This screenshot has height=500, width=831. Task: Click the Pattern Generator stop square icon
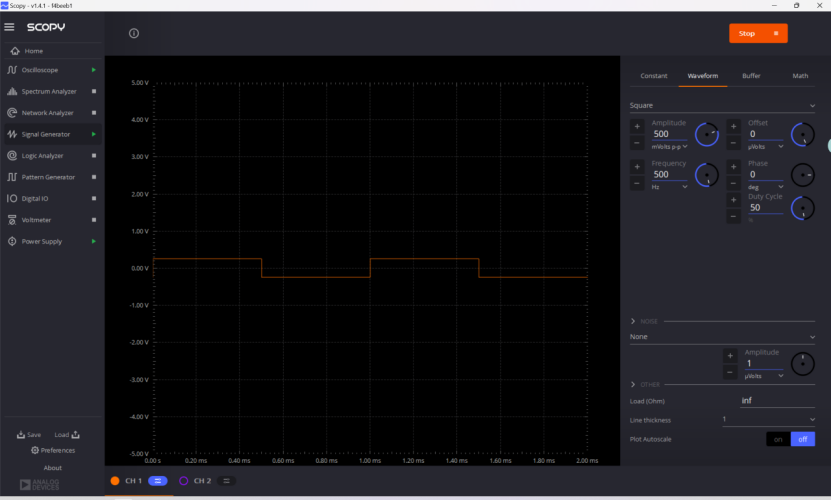94,177
